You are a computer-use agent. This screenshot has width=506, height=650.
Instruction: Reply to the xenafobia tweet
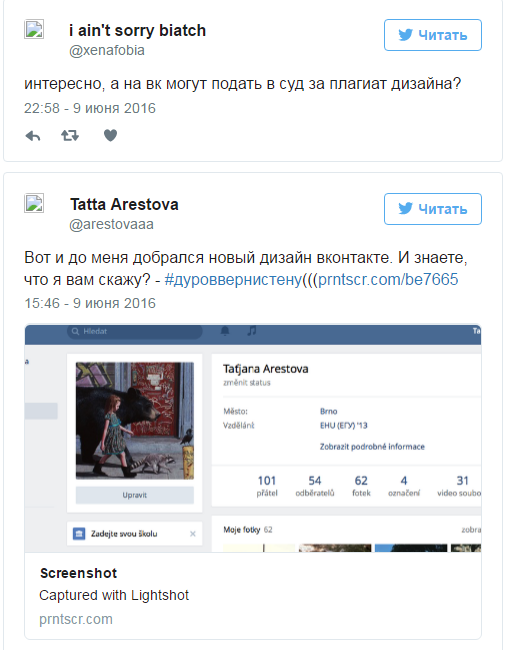(33, 136)
